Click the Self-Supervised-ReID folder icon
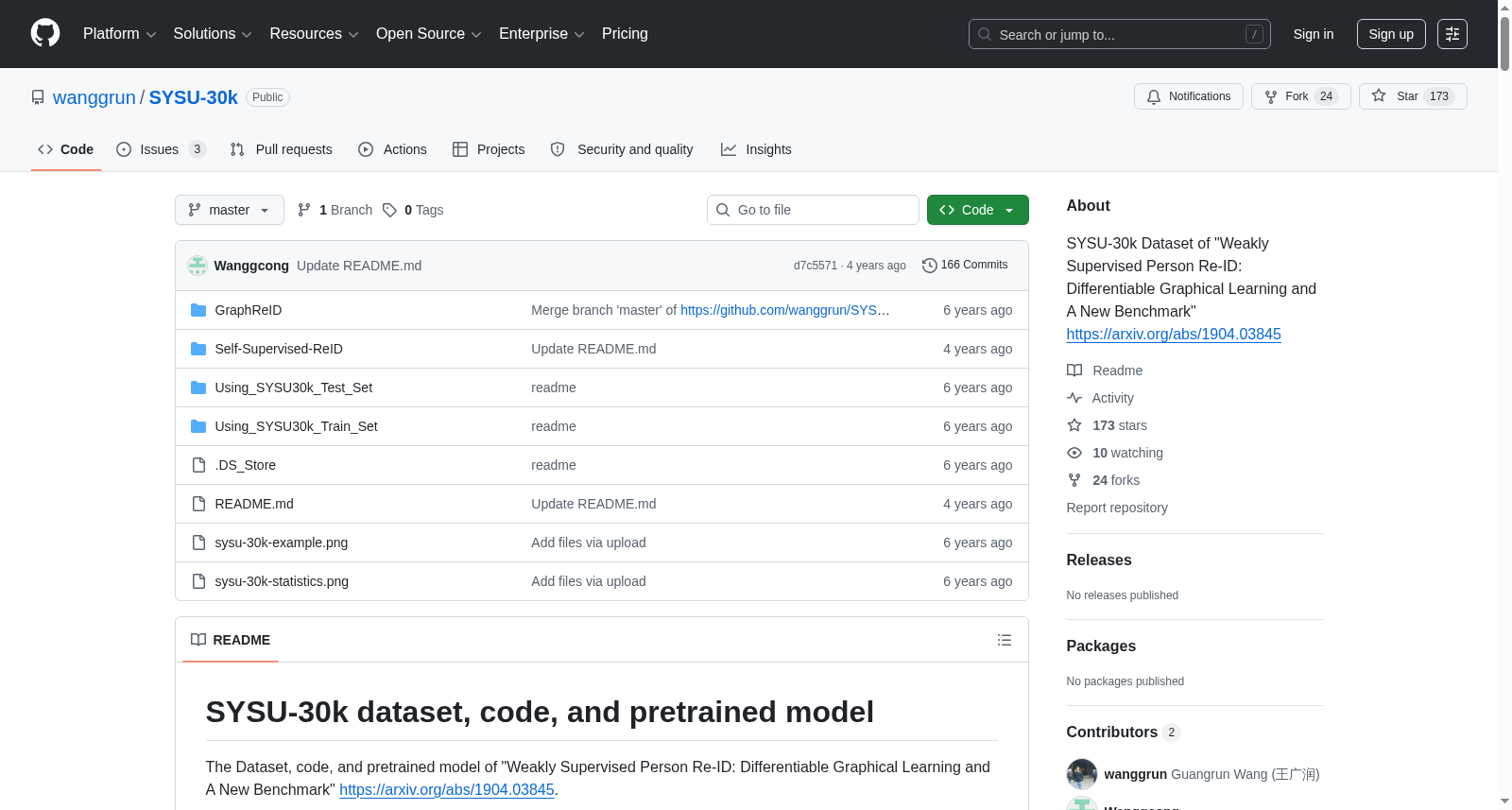1512x810 pixels. 198,349
